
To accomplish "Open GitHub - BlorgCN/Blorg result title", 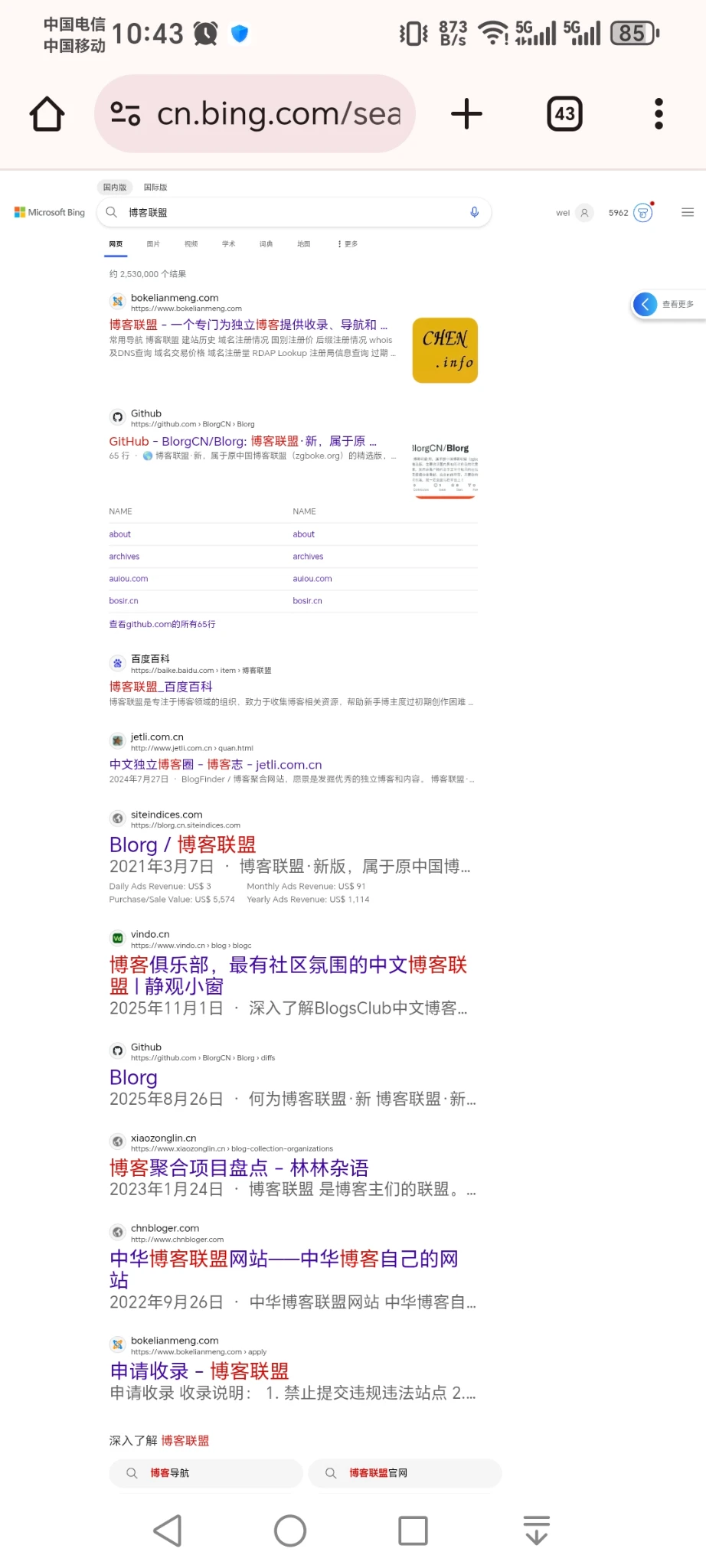I will (243, 441).
